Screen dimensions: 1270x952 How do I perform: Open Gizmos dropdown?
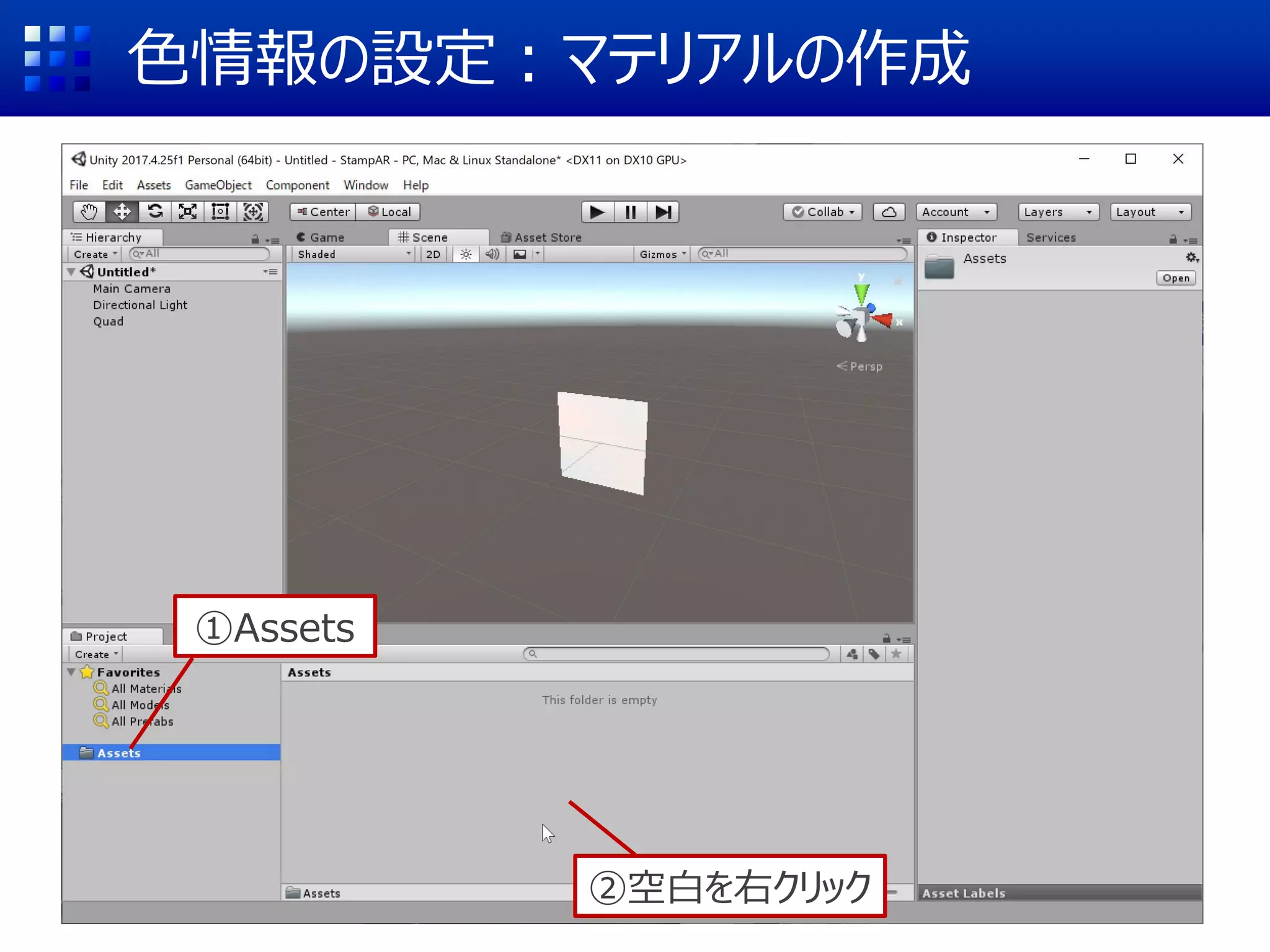tap(662, 254)
